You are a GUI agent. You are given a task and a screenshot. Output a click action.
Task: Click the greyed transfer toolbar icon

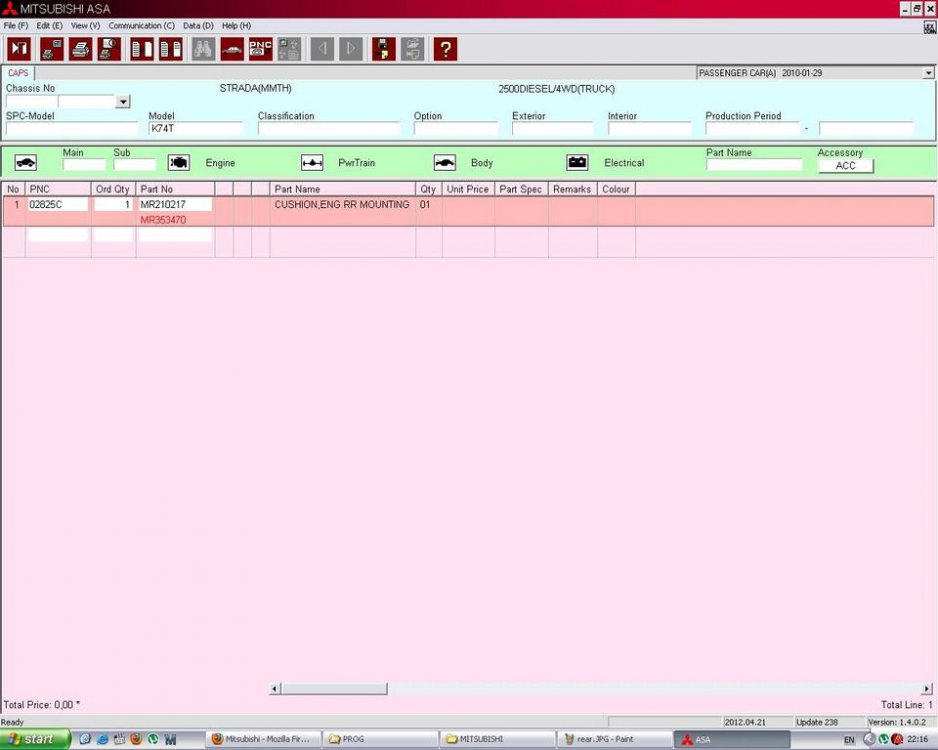click(x=290, y=48)
